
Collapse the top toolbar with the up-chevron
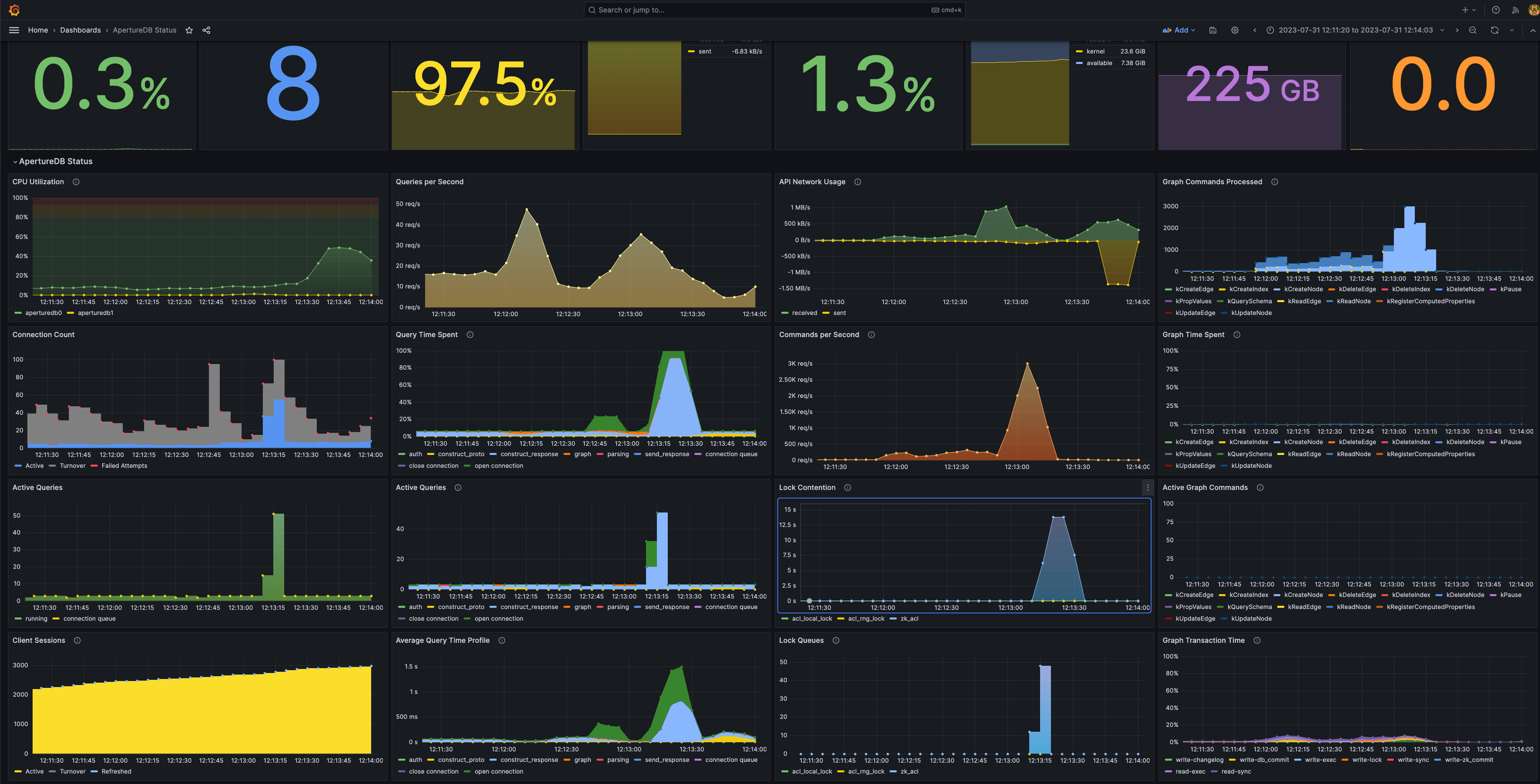click(1533, 31)
